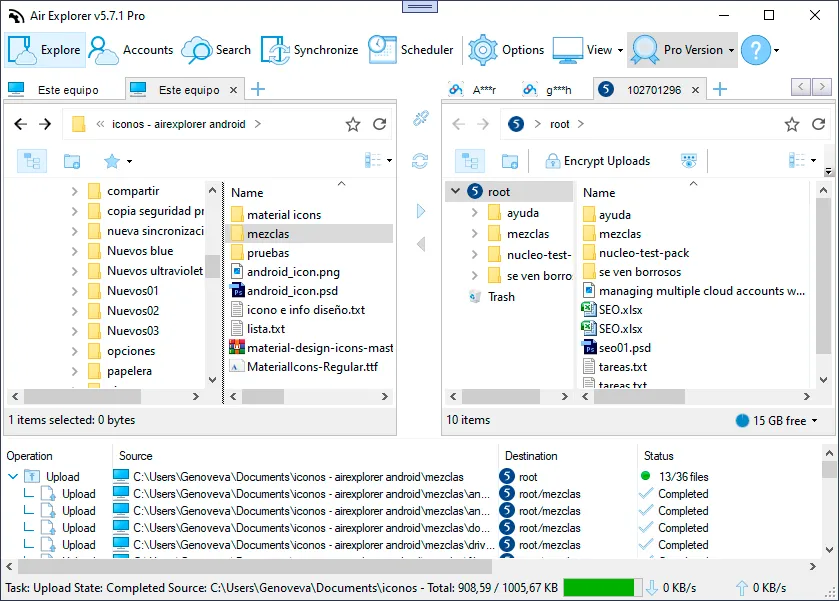Open the Accounts manager
839x601 pixels.
(x=131, y=50)
